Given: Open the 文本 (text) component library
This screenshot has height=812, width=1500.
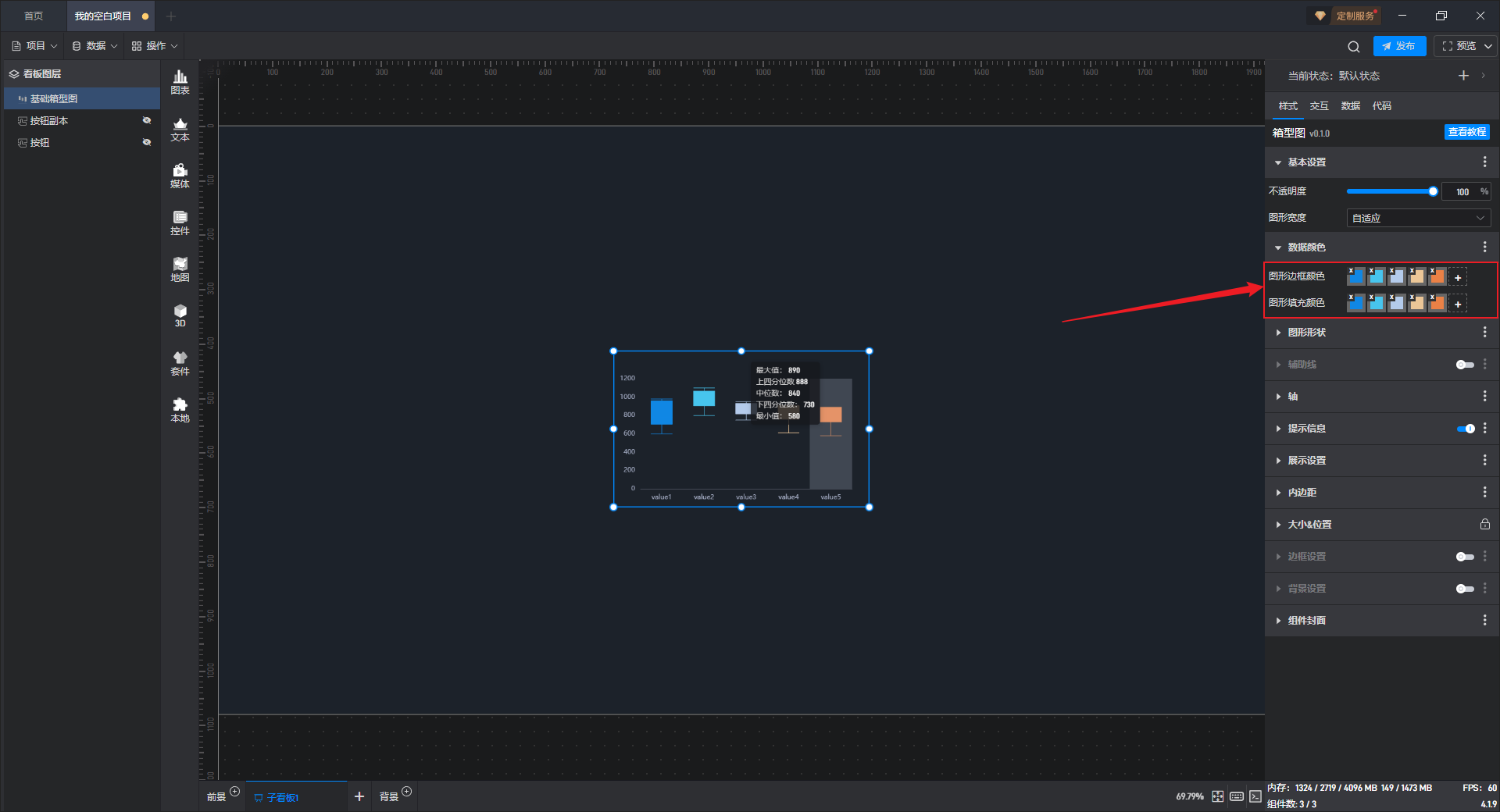Looking at the screenshot, I should [x=180, y=129].
